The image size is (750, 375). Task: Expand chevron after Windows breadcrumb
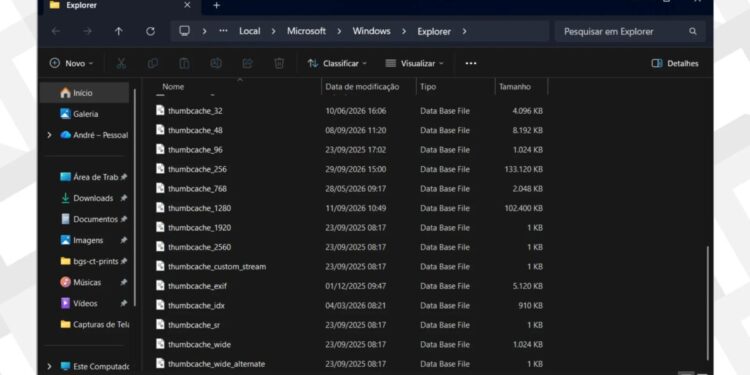(x=404, y=31)
